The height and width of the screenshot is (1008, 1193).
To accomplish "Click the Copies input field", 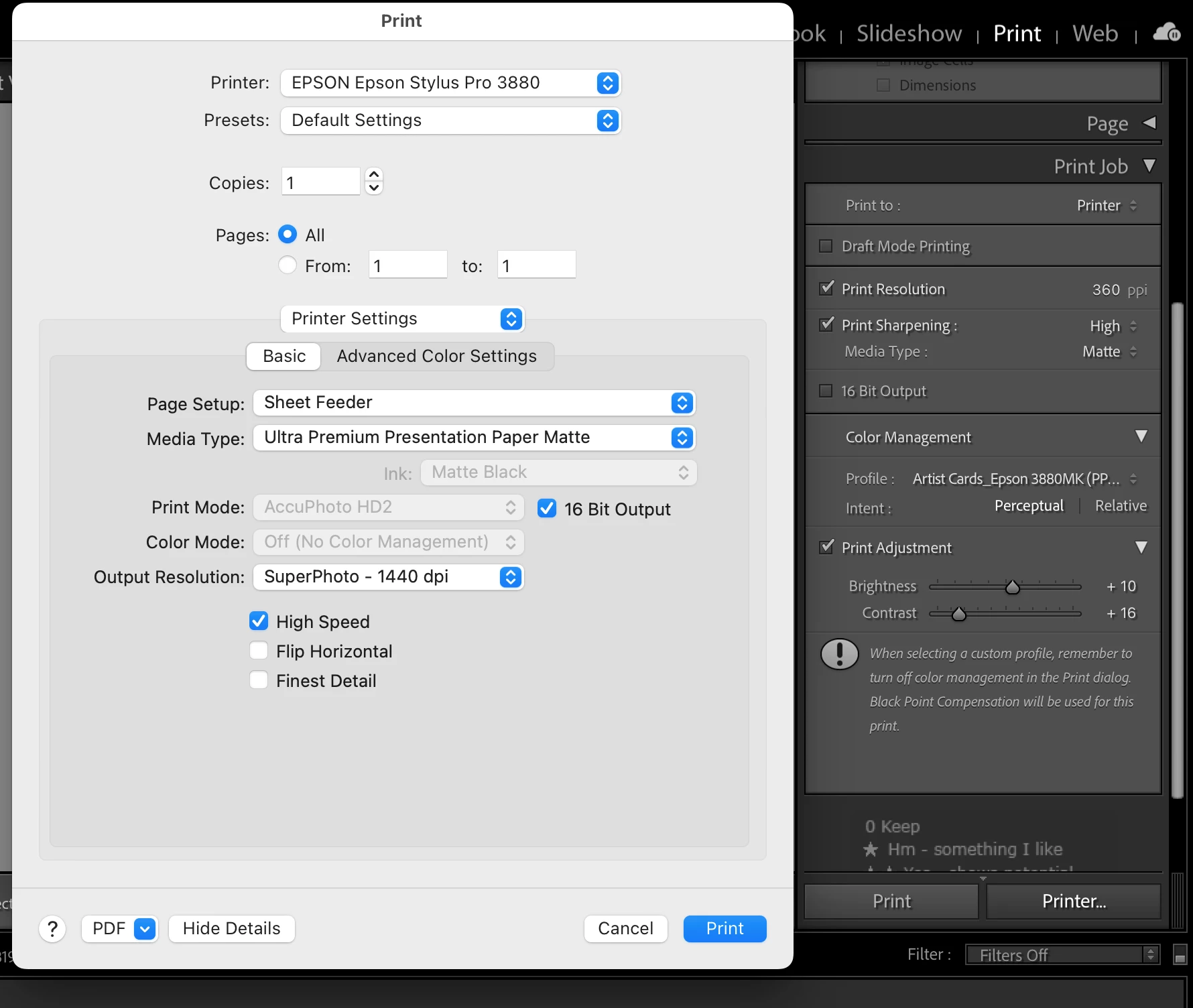I will 320,182.
